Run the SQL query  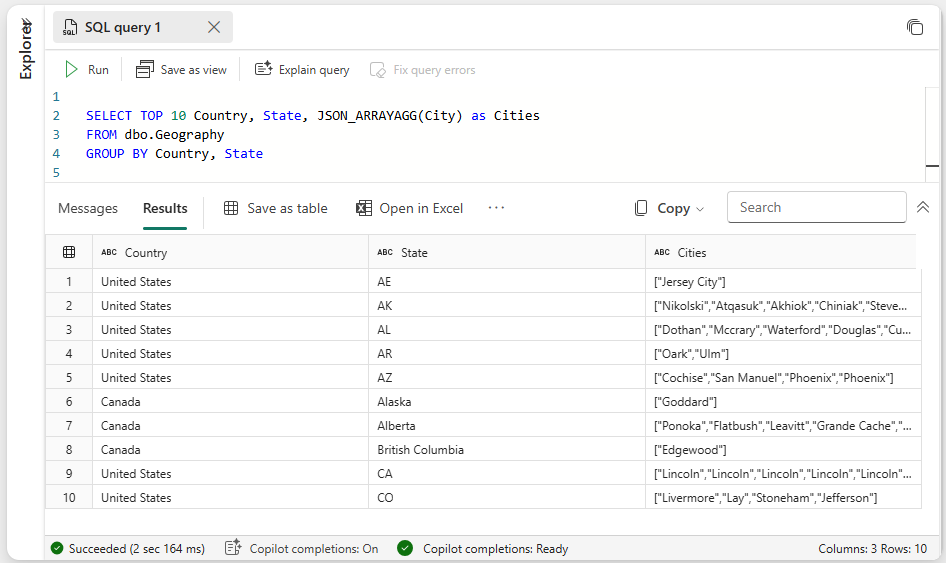coord(87,70)
